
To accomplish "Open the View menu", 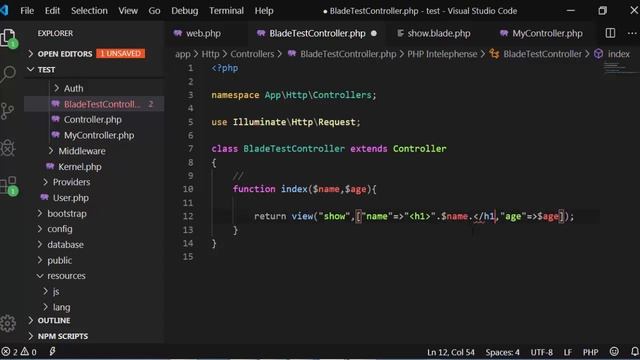I will pyautogui.click(x=128, y=11).
